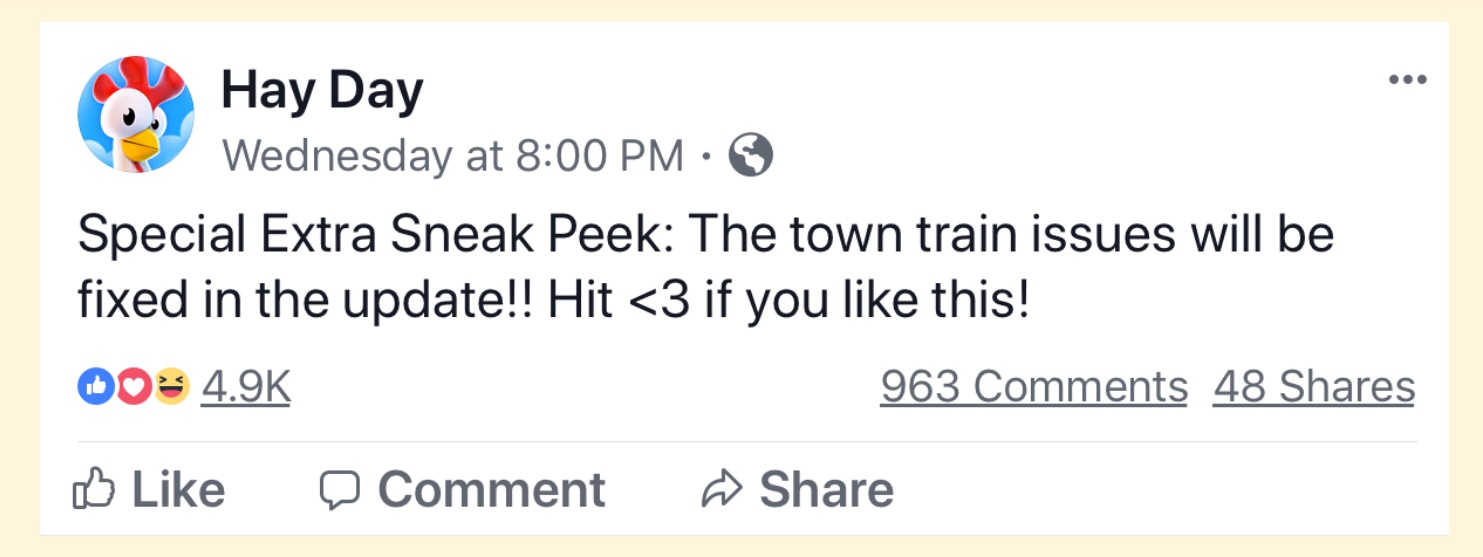Click the blue thumbs-up reaction icon
Image resolution: width=1483 pixels, height=557 pixels.
(95, 387)
